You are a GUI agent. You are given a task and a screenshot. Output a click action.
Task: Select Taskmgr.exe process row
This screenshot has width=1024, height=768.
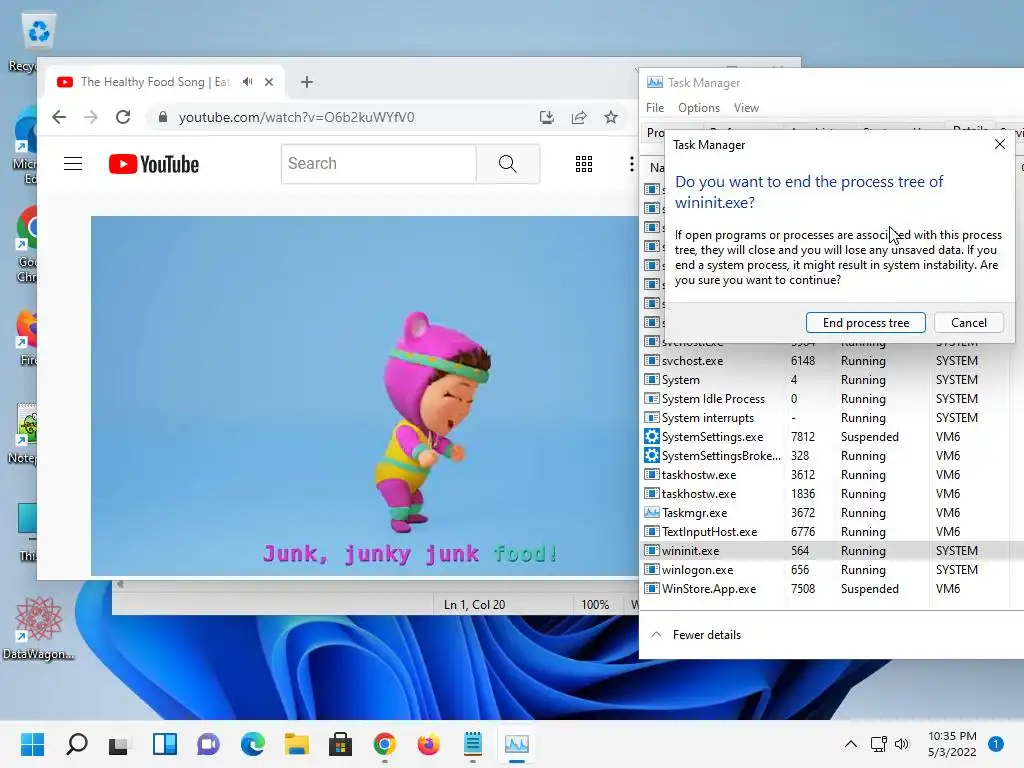(x=831, y=513)
